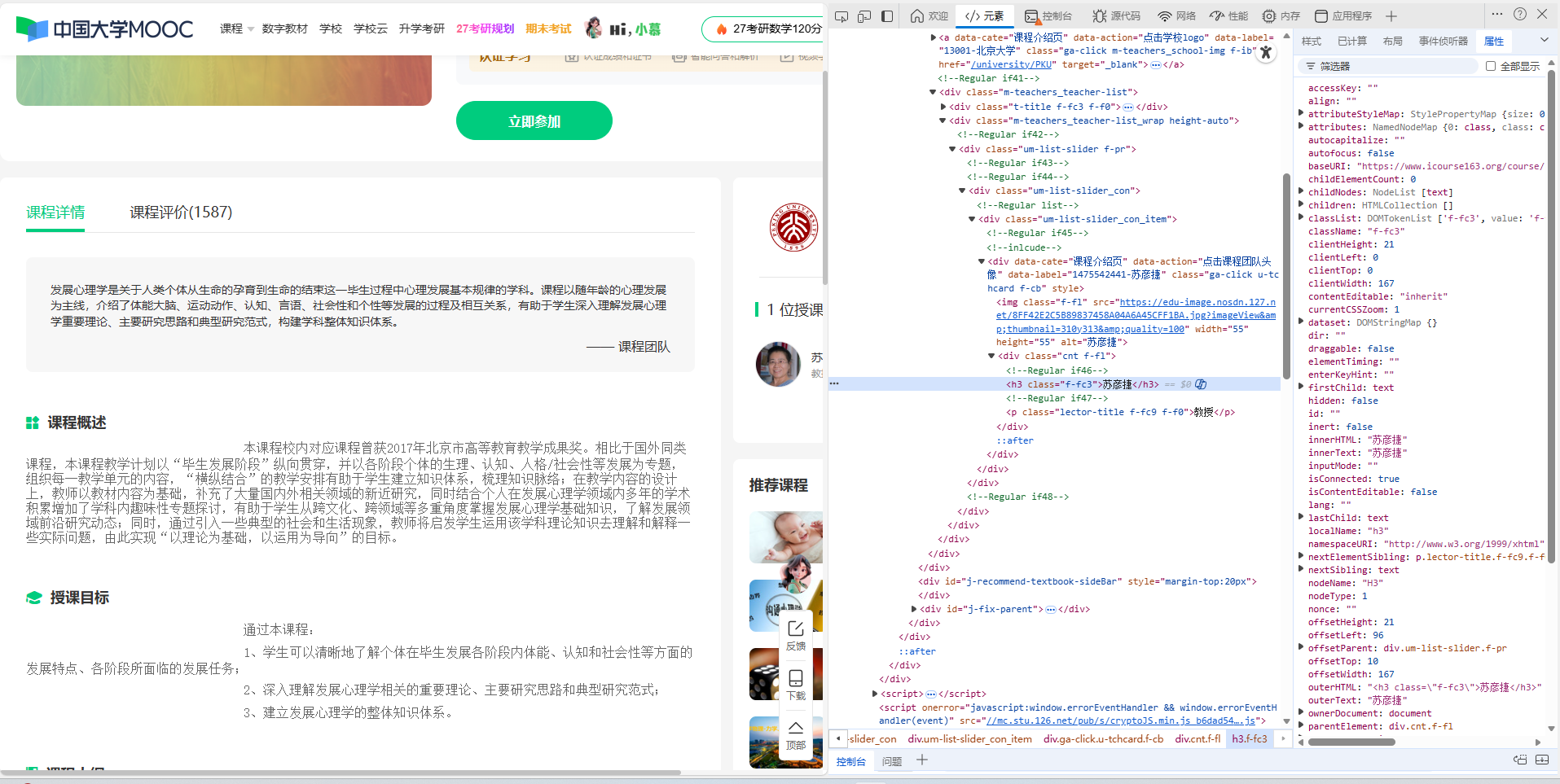Click the plus icon to add more DevTools tools
This screenshot has height=784, width=1560.
pyautogui.click(x=1391, y=15)
